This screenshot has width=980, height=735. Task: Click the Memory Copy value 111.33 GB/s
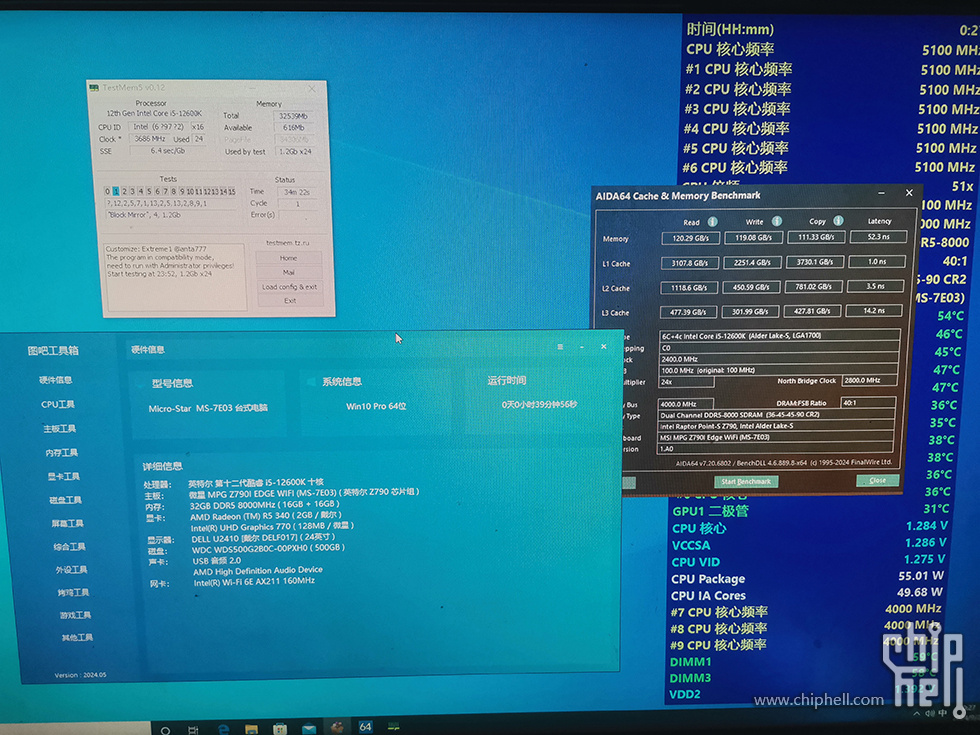[x=816, y=237]
